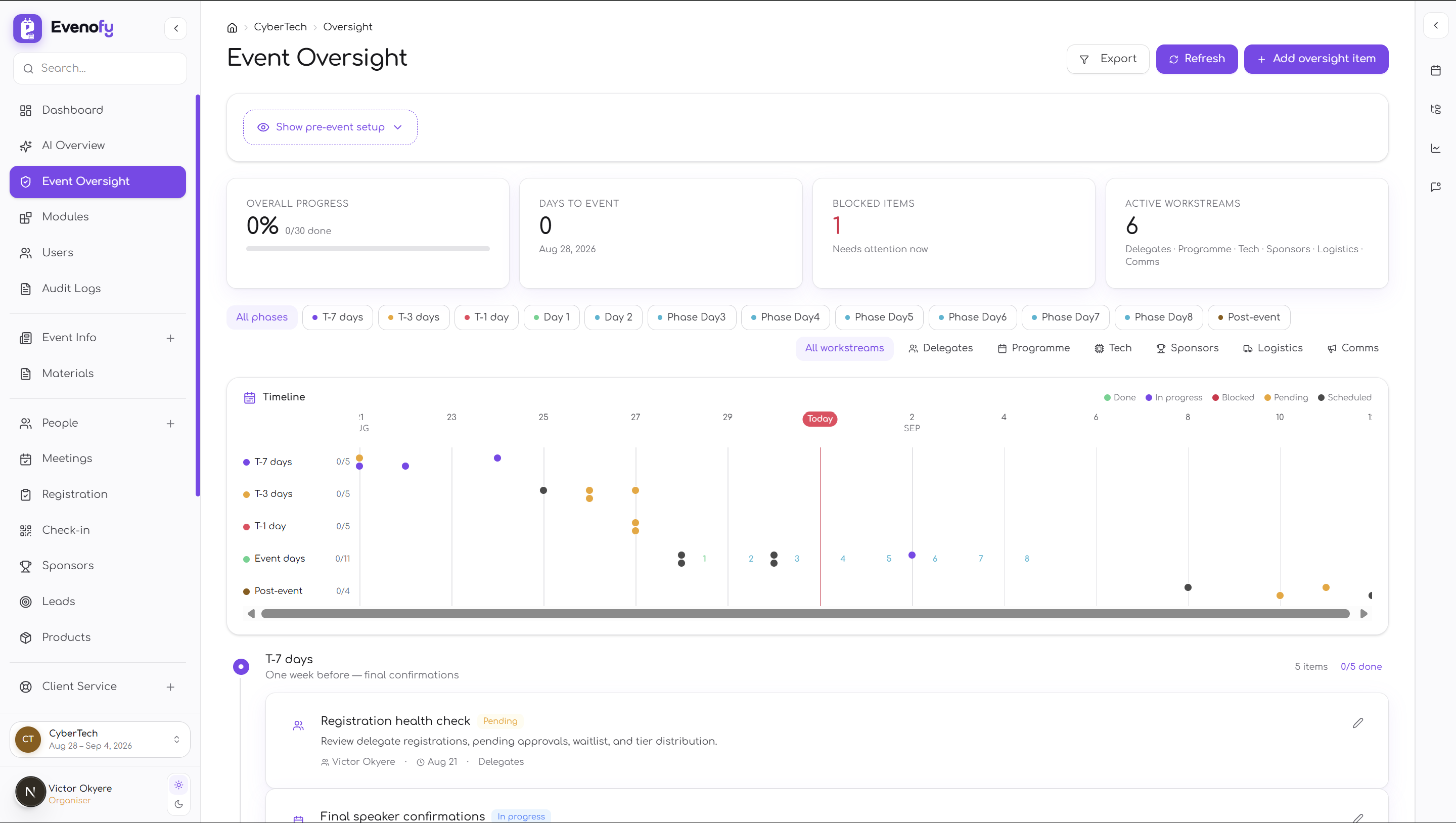This screenshot has width=1456, height=823.
Task: Open the chart icon in right rail
Action: click(x=1436, y=148)
